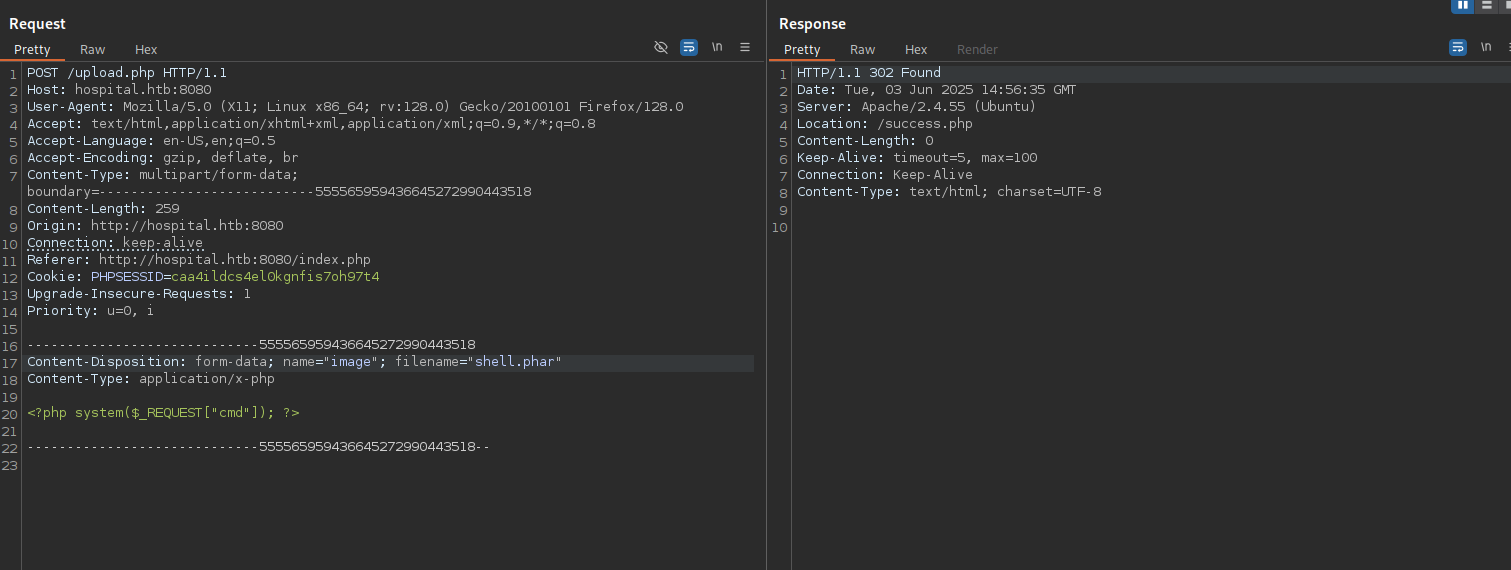Click the Content-Type: application/x-php line
The width and height of the screenshot is (1511, 570).
pos(151,379)
